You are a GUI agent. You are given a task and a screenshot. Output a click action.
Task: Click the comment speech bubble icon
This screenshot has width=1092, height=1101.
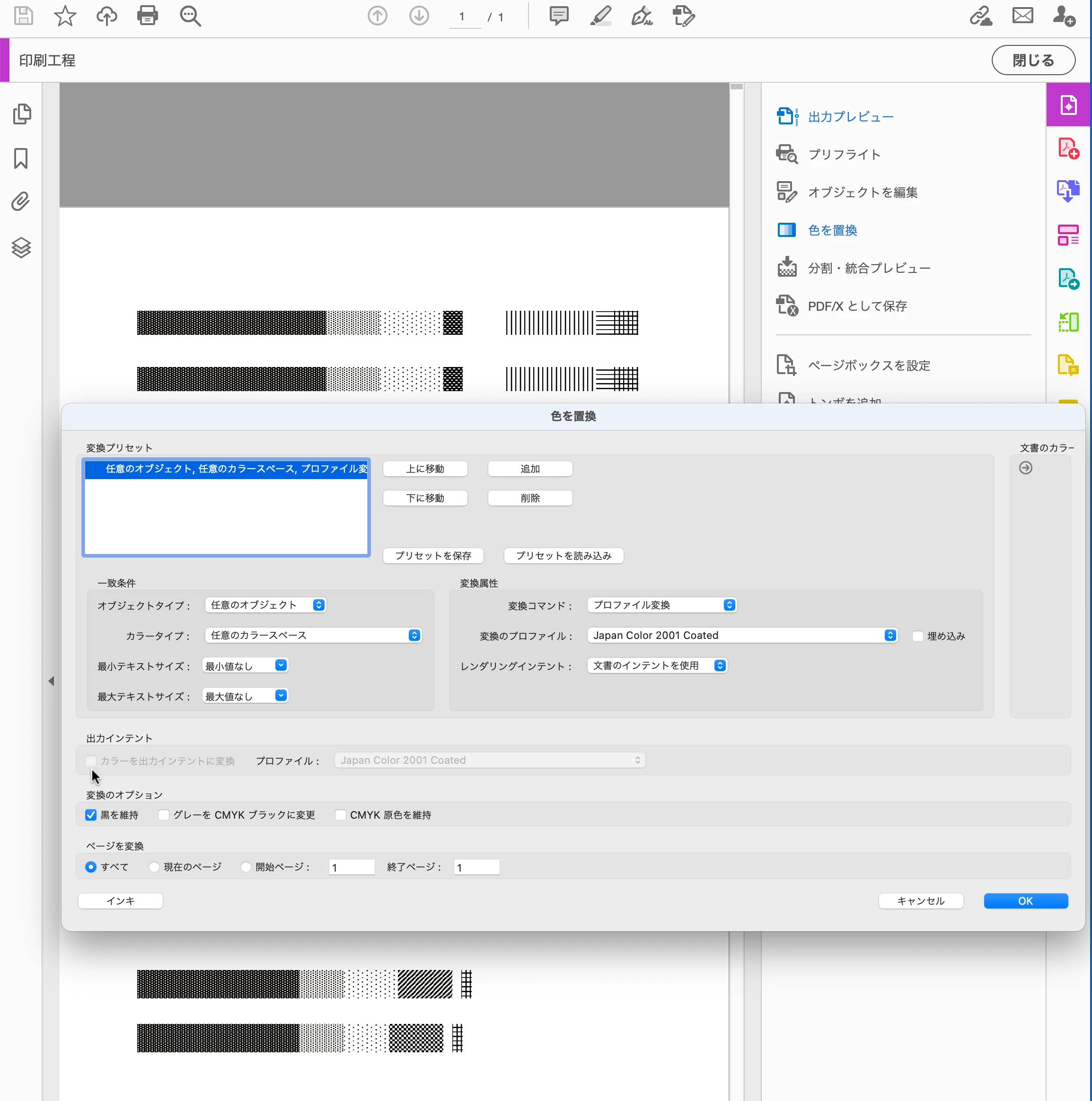click(x=559, y=16)
